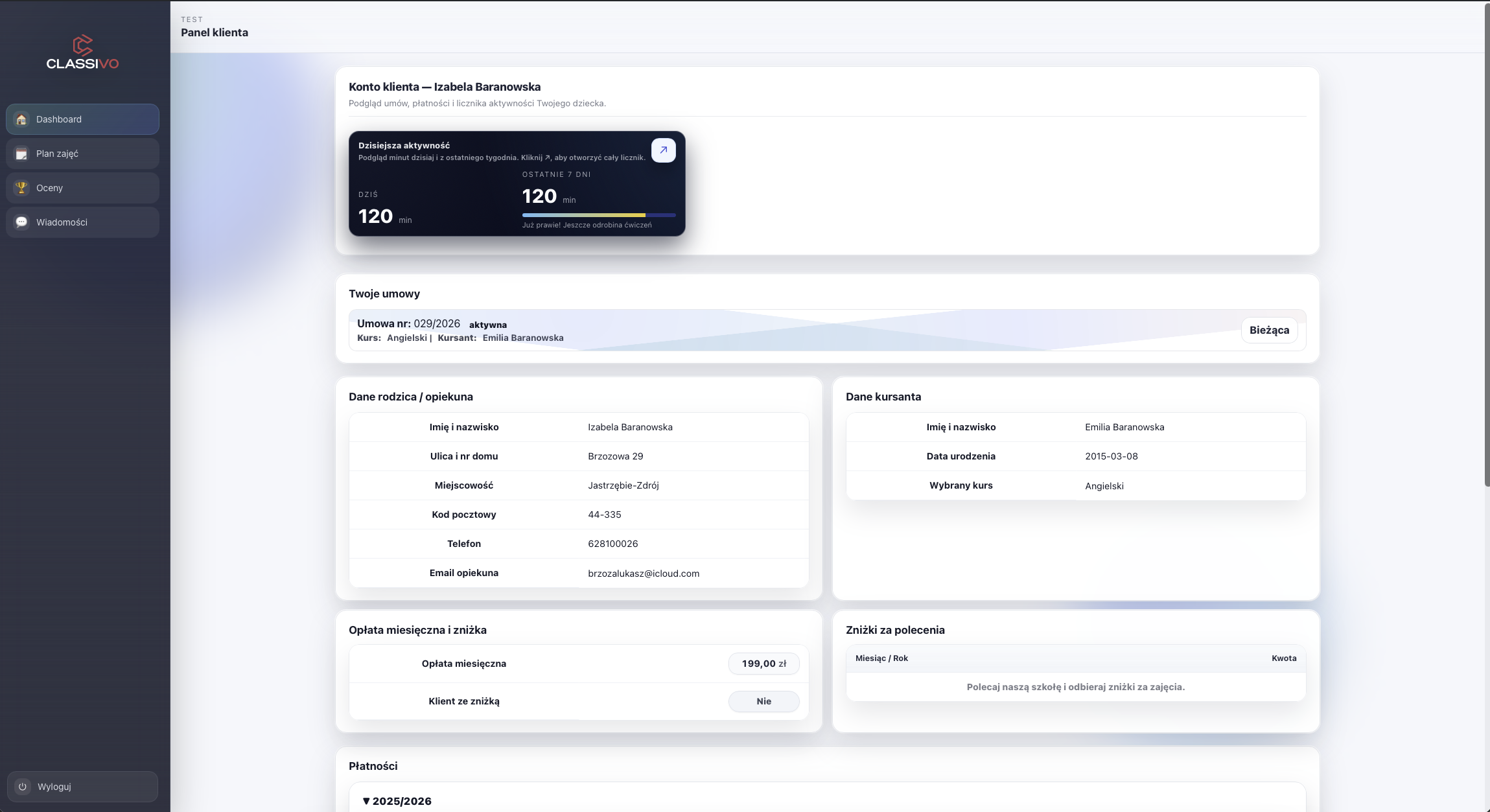Click the last 7 days progress bar
Screen dimensions: 1490x812
(x=598, y=215)
